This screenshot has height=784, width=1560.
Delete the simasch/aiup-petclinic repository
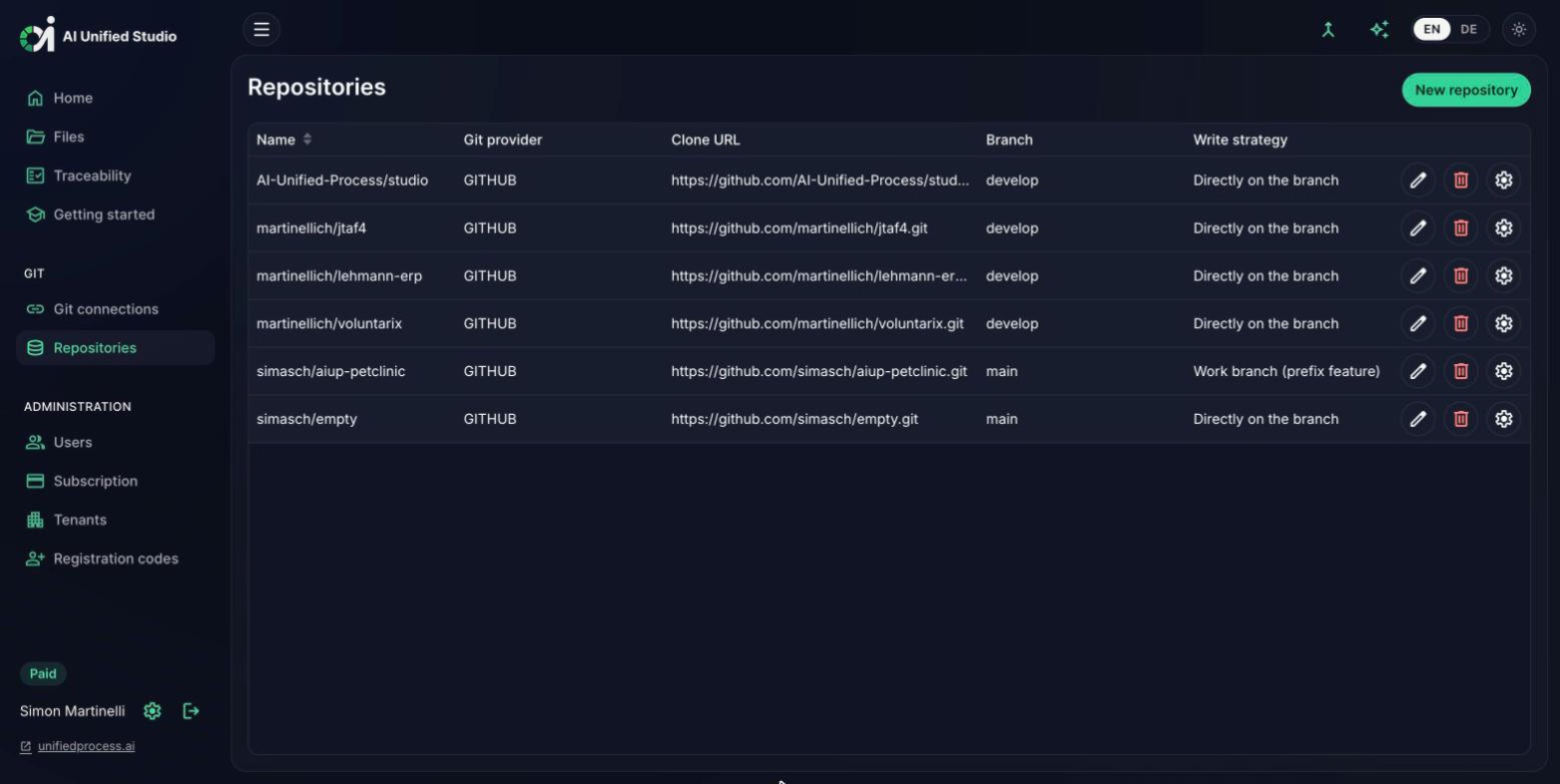(x=1460, y=371)
